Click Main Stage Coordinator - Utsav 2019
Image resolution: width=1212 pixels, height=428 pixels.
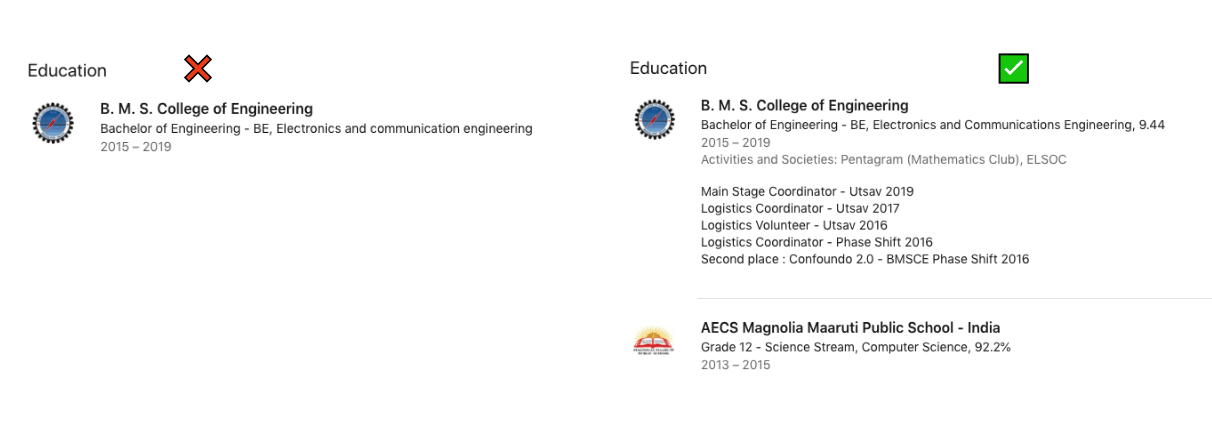click(807, 191)
